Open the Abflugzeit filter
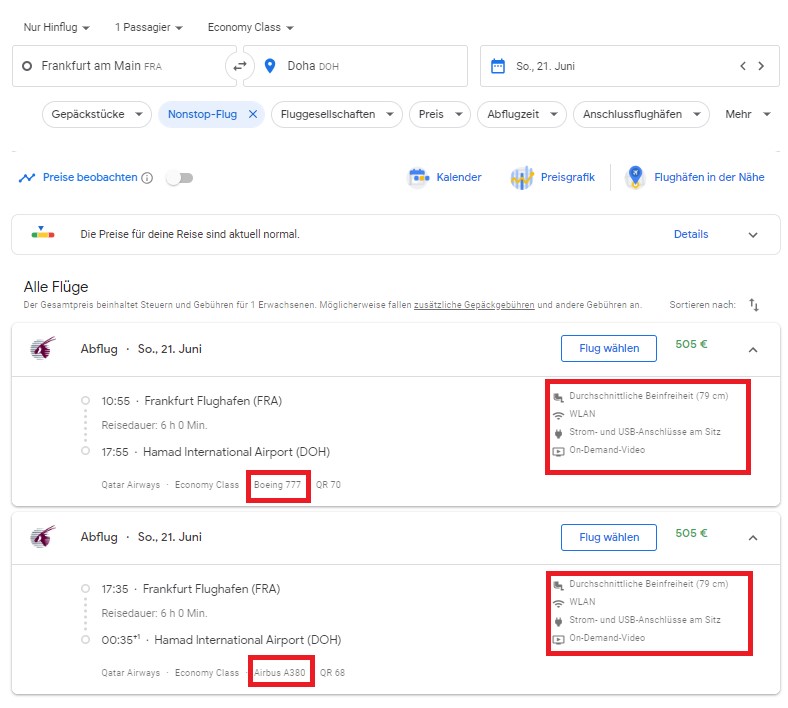 coord(521,114)
